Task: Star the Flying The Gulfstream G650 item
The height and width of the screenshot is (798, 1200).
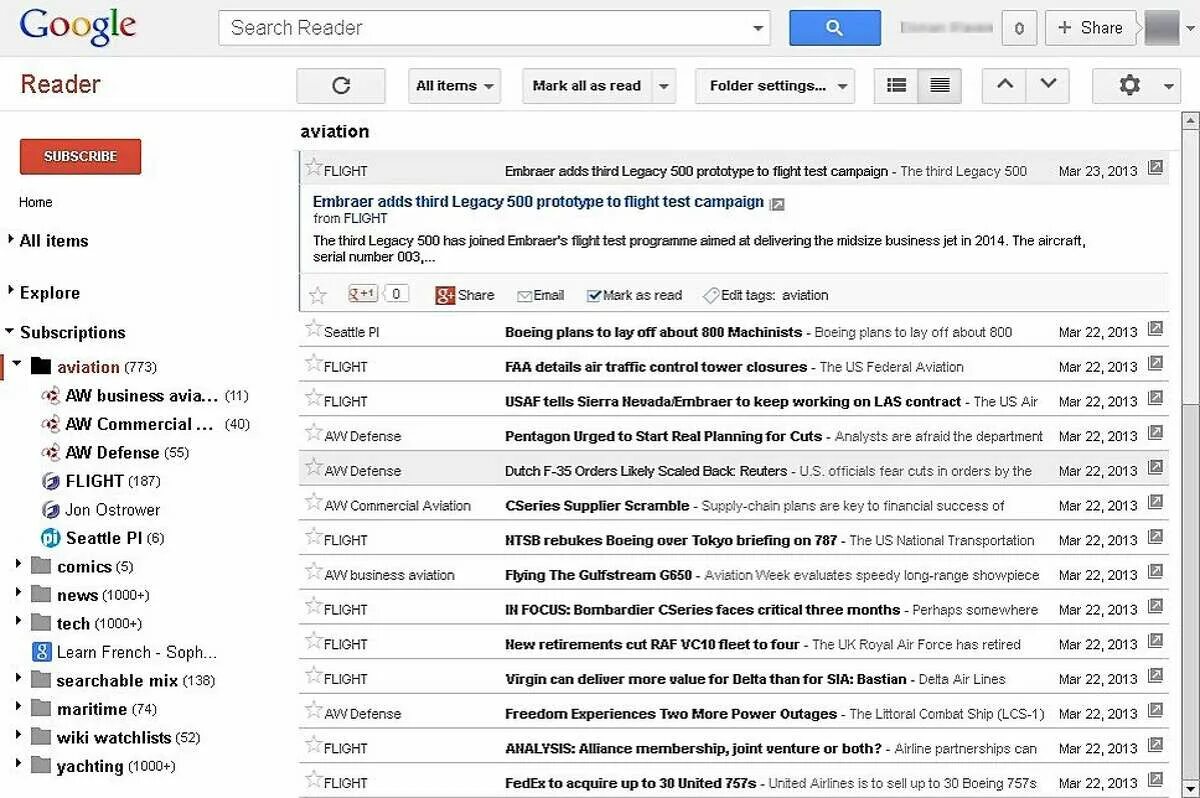Action: coord(314,572)
